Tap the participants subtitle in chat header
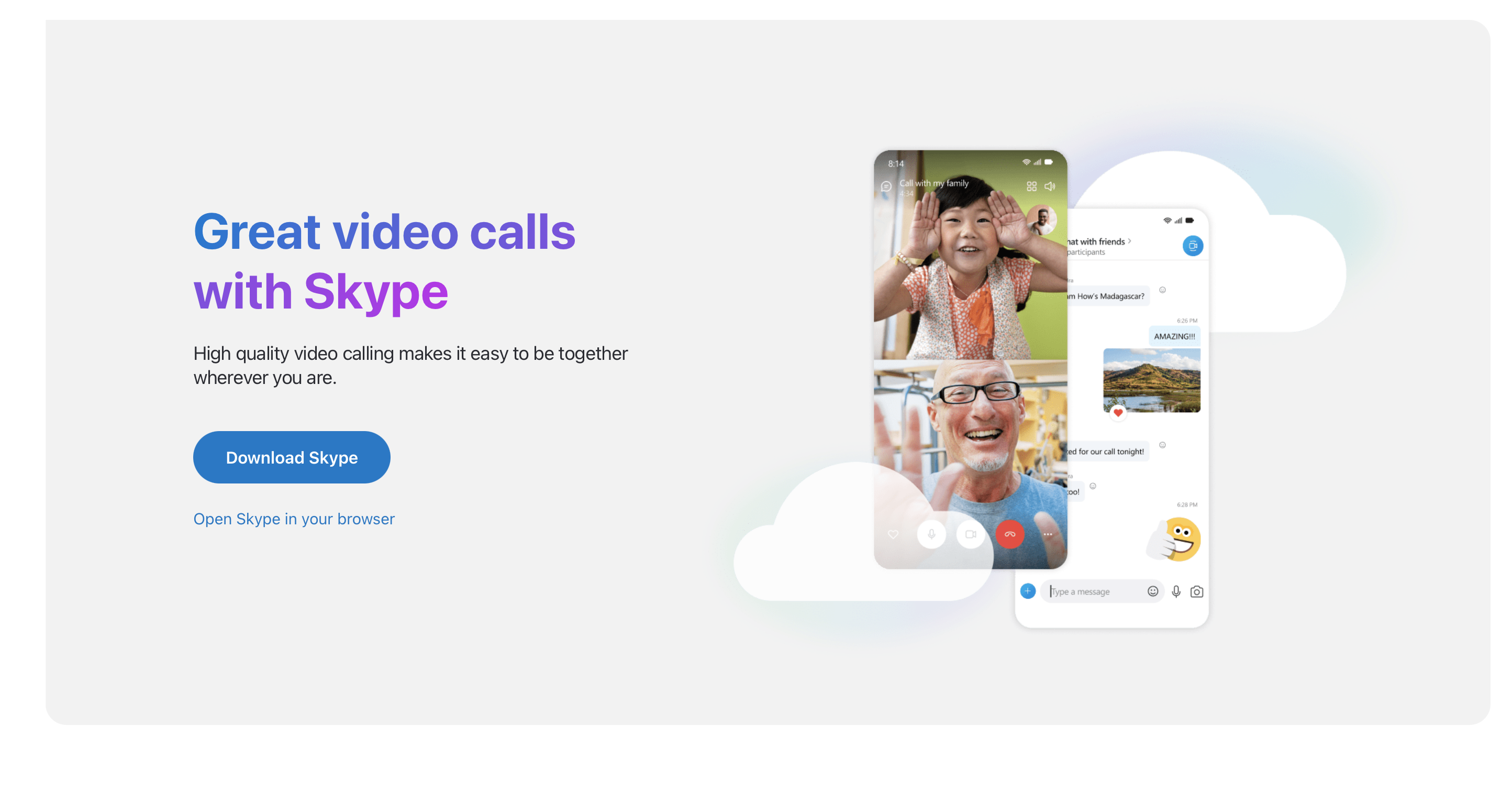Image resolution: width=1512 pixels, height=792 pixels. (1085, 252)
